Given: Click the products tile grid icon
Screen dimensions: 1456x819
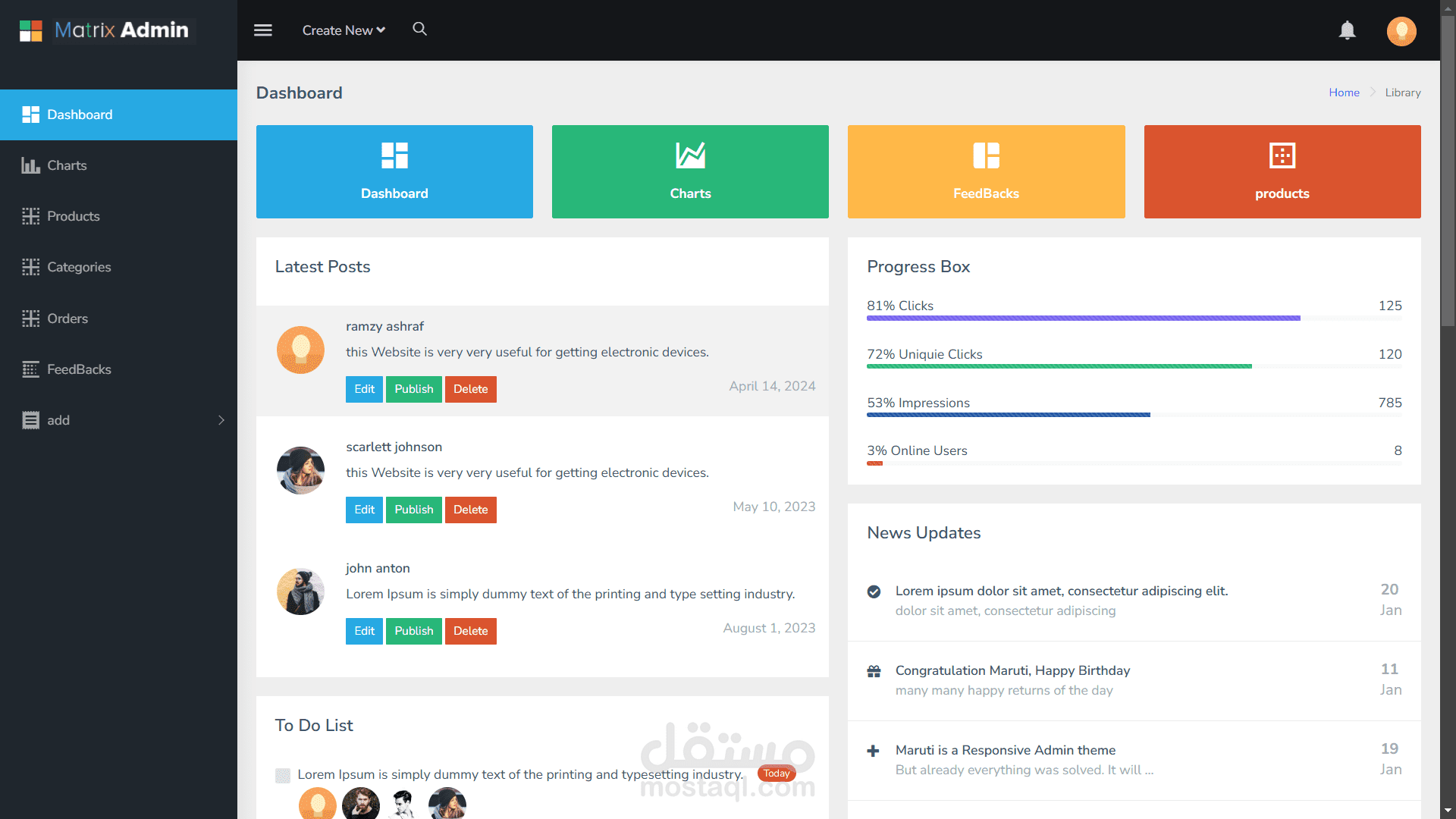Looking at the screenshot, I should 1282,155.
